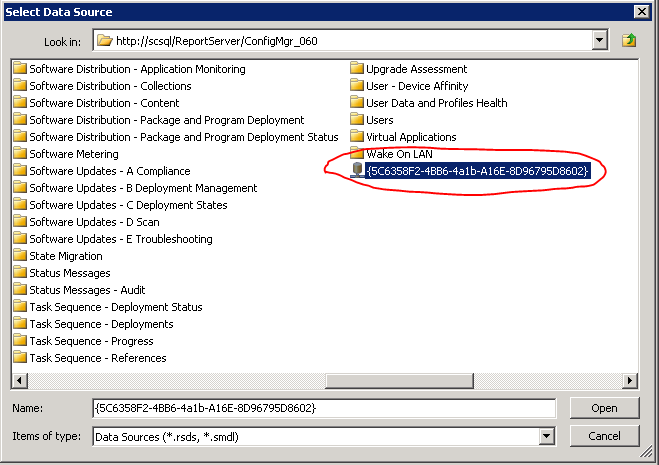Click folder icon beside Task Sequence - References
Viewport: 659px width, 465px height.
[x=20, y=357]
